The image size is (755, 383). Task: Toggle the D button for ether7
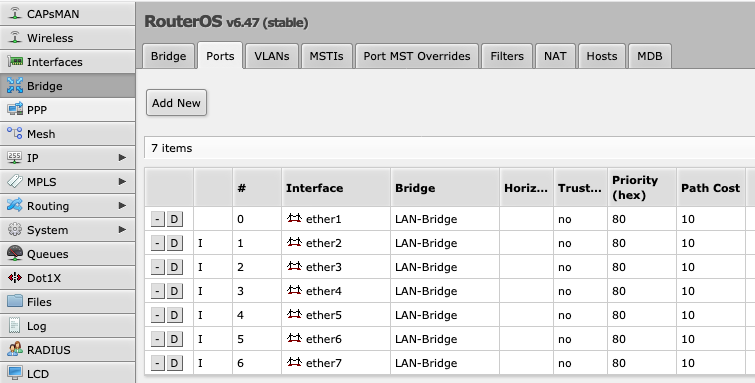point(175,363)
